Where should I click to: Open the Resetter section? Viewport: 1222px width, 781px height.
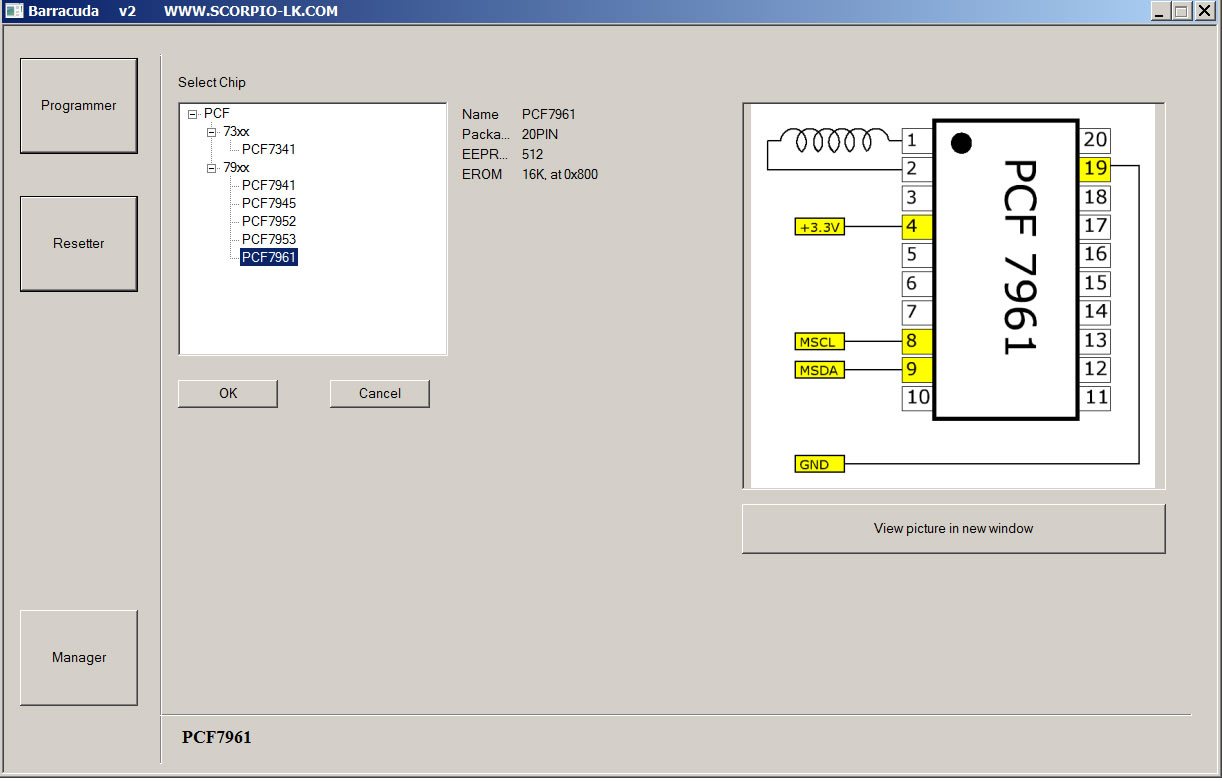pyautogui.click(x=78, y=244)
